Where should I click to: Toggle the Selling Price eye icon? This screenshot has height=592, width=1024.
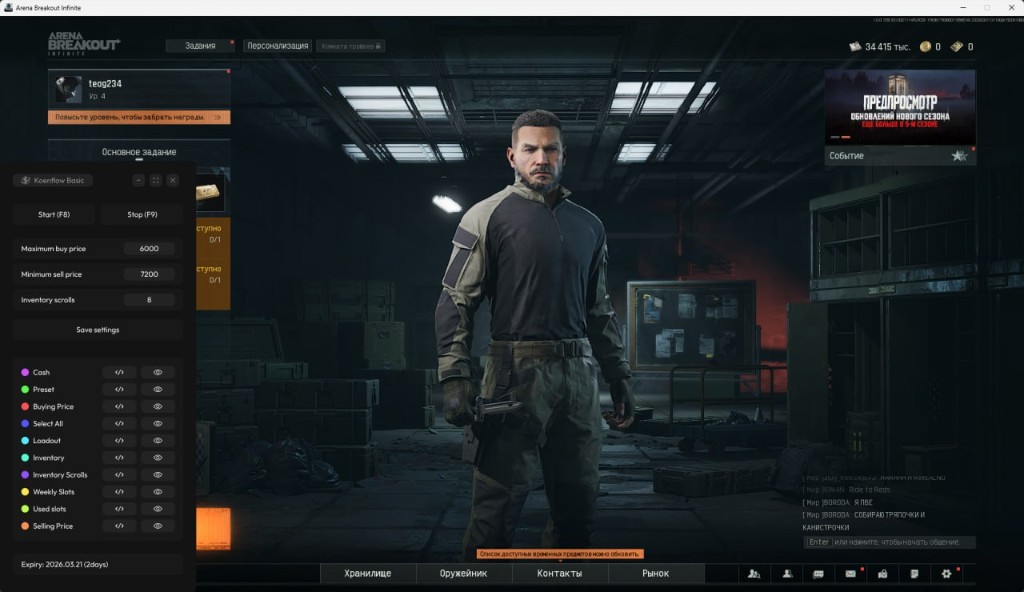pos(157,525)
